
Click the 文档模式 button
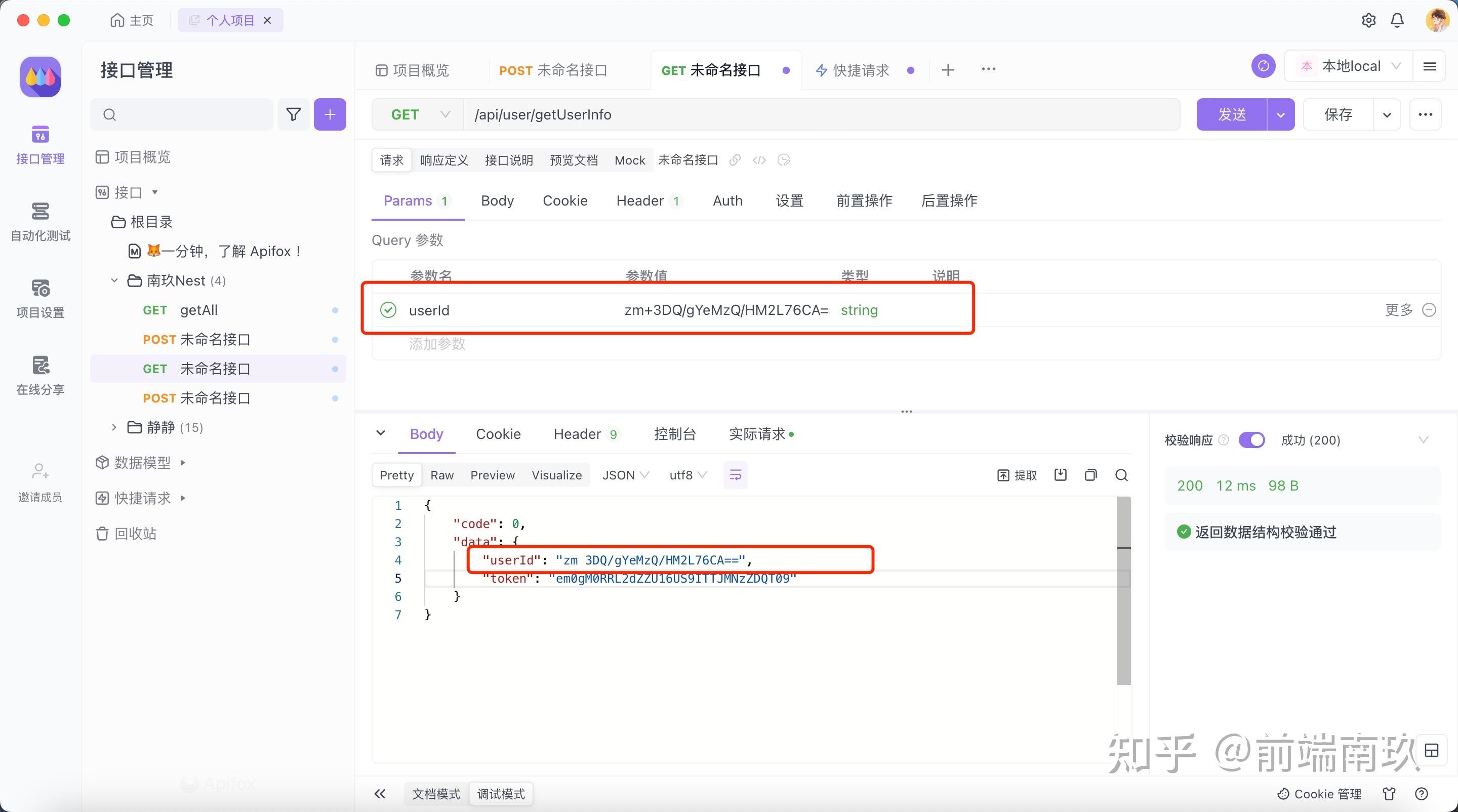(436, 794)
